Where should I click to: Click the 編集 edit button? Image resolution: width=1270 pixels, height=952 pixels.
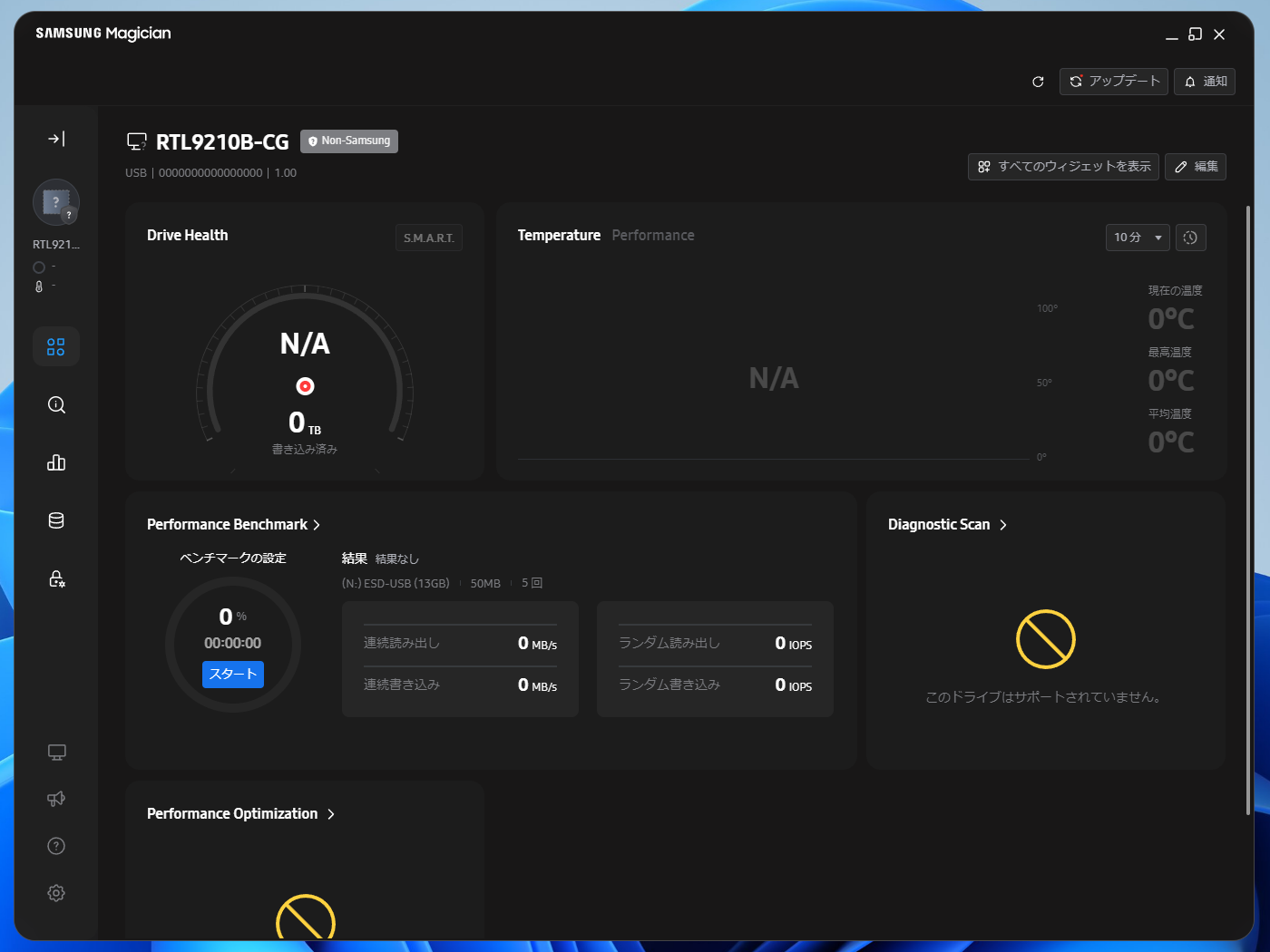click(1196, 167)
